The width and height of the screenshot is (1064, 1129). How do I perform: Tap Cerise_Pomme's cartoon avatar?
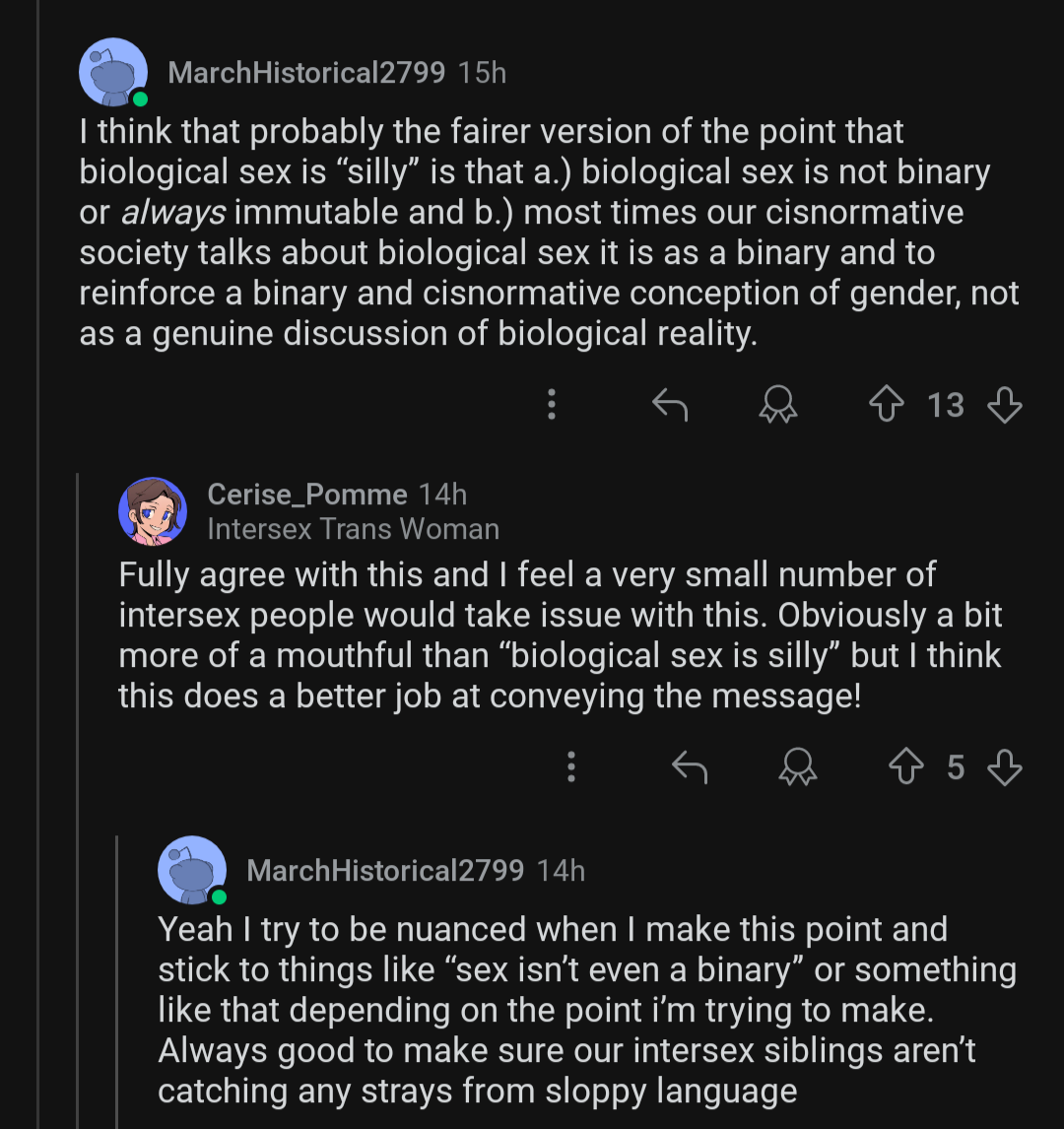coord(153,511)
